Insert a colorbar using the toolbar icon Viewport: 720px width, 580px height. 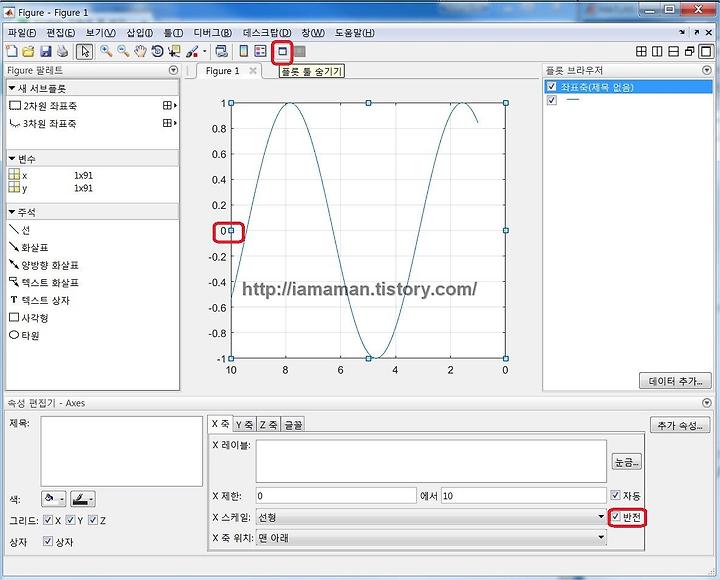(244, 51)
